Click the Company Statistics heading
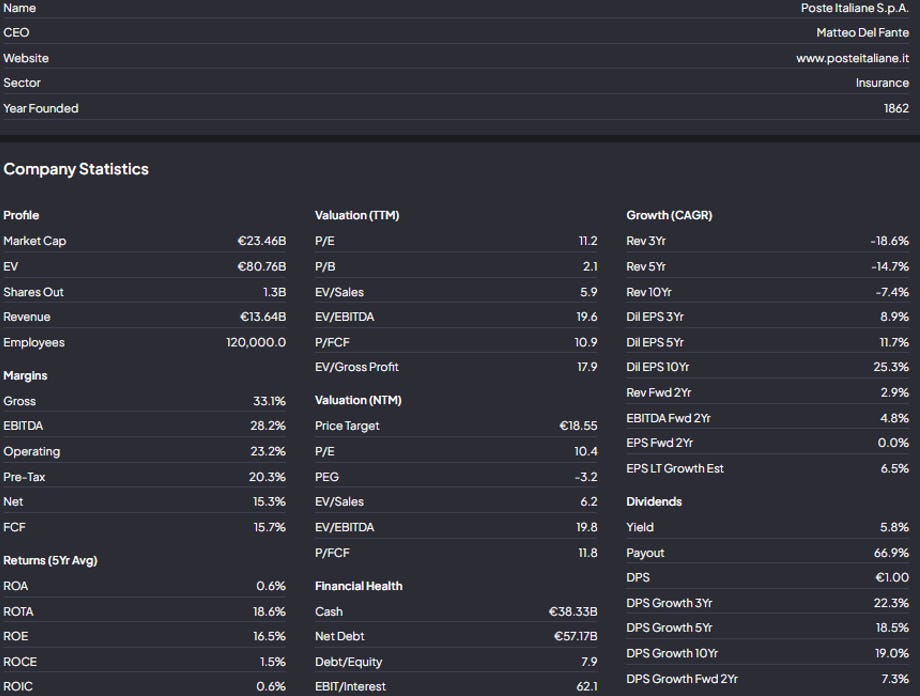The image size is (920, 696). (x=76, y=169)
